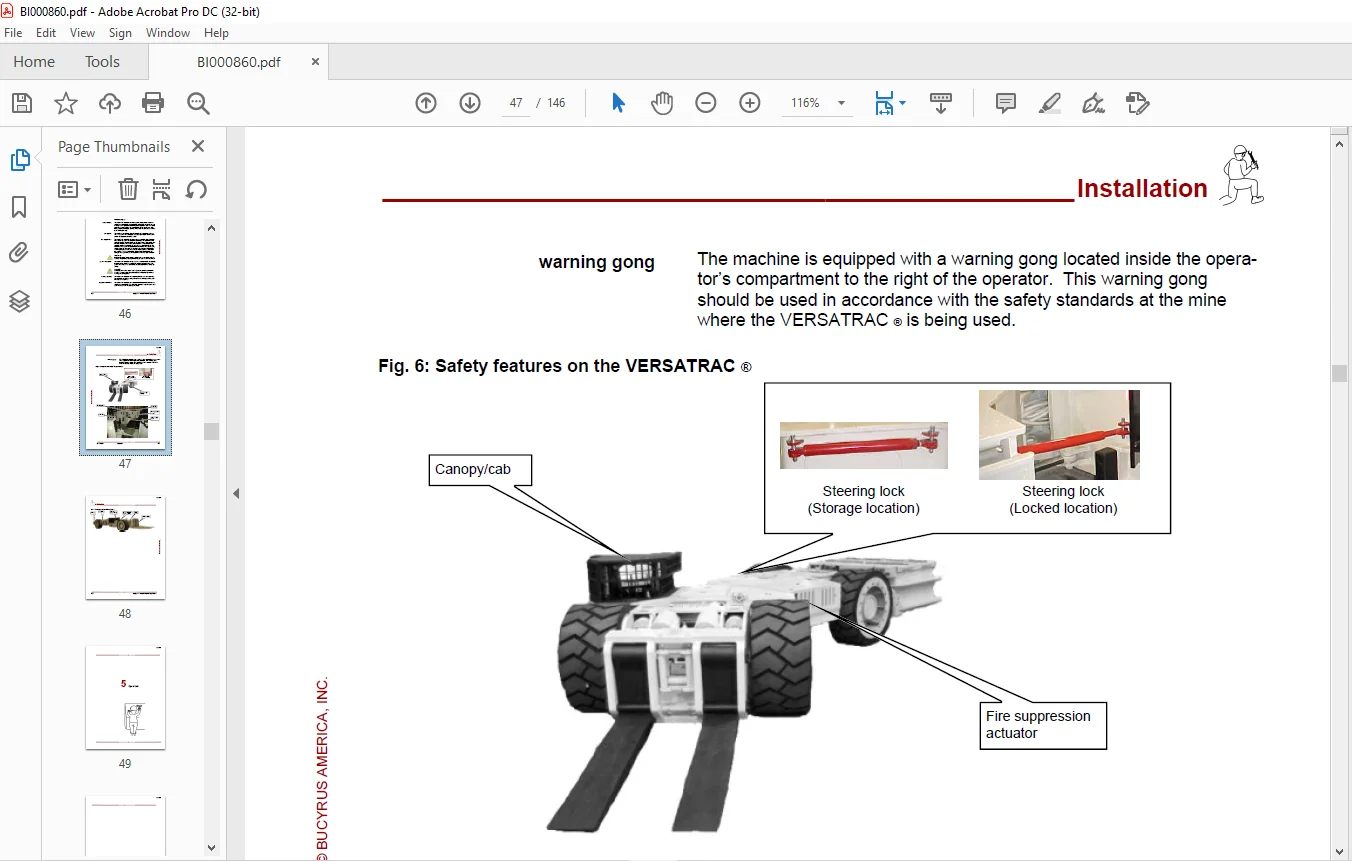Open the Edit menu
Screen dimensions: 1352x861
point(46,33)
